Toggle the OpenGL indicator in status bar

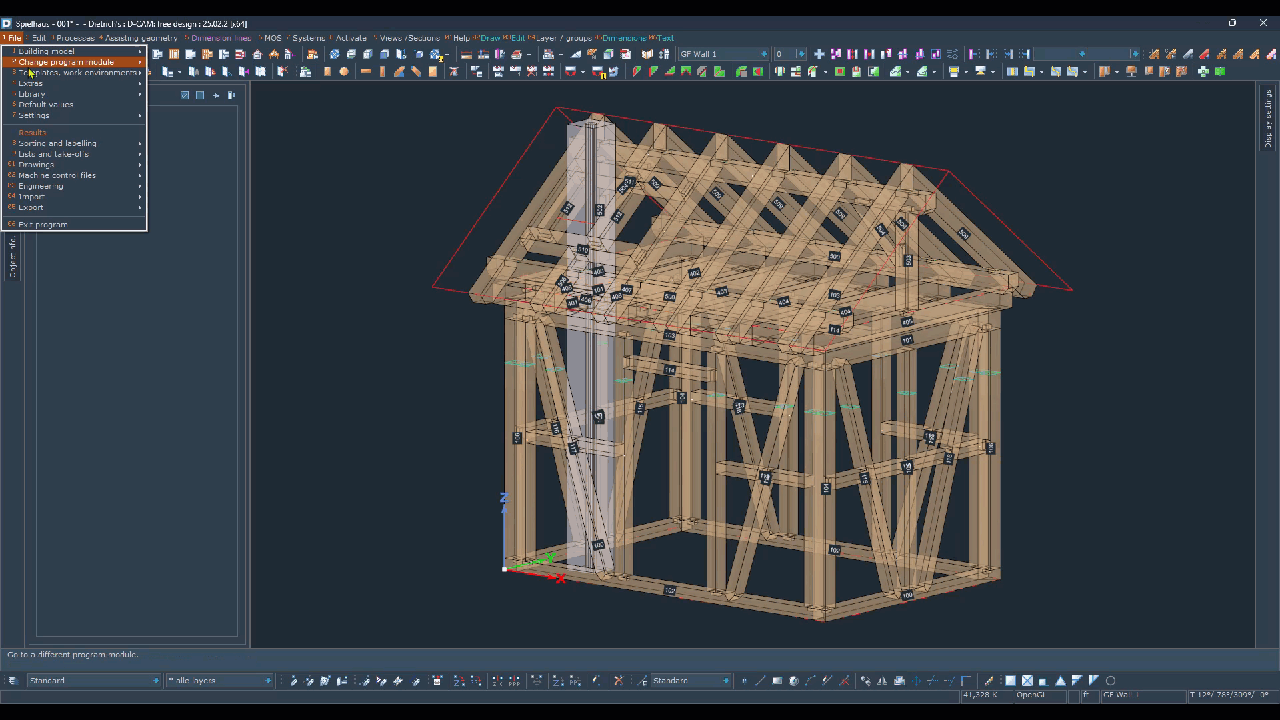tap(1030, 694)
